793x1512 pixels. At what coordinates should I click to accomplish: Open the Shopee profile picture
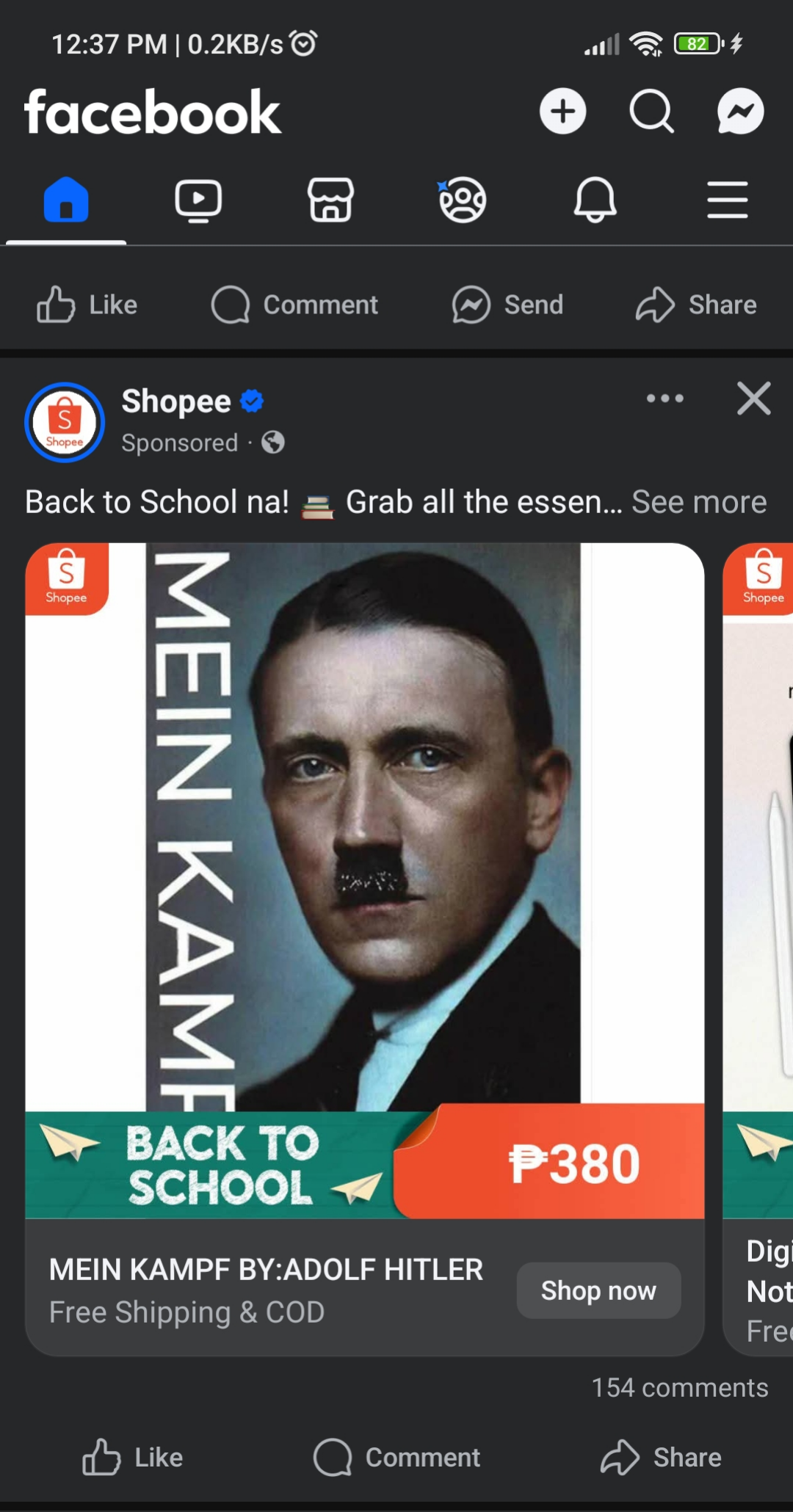click(65, 422)
